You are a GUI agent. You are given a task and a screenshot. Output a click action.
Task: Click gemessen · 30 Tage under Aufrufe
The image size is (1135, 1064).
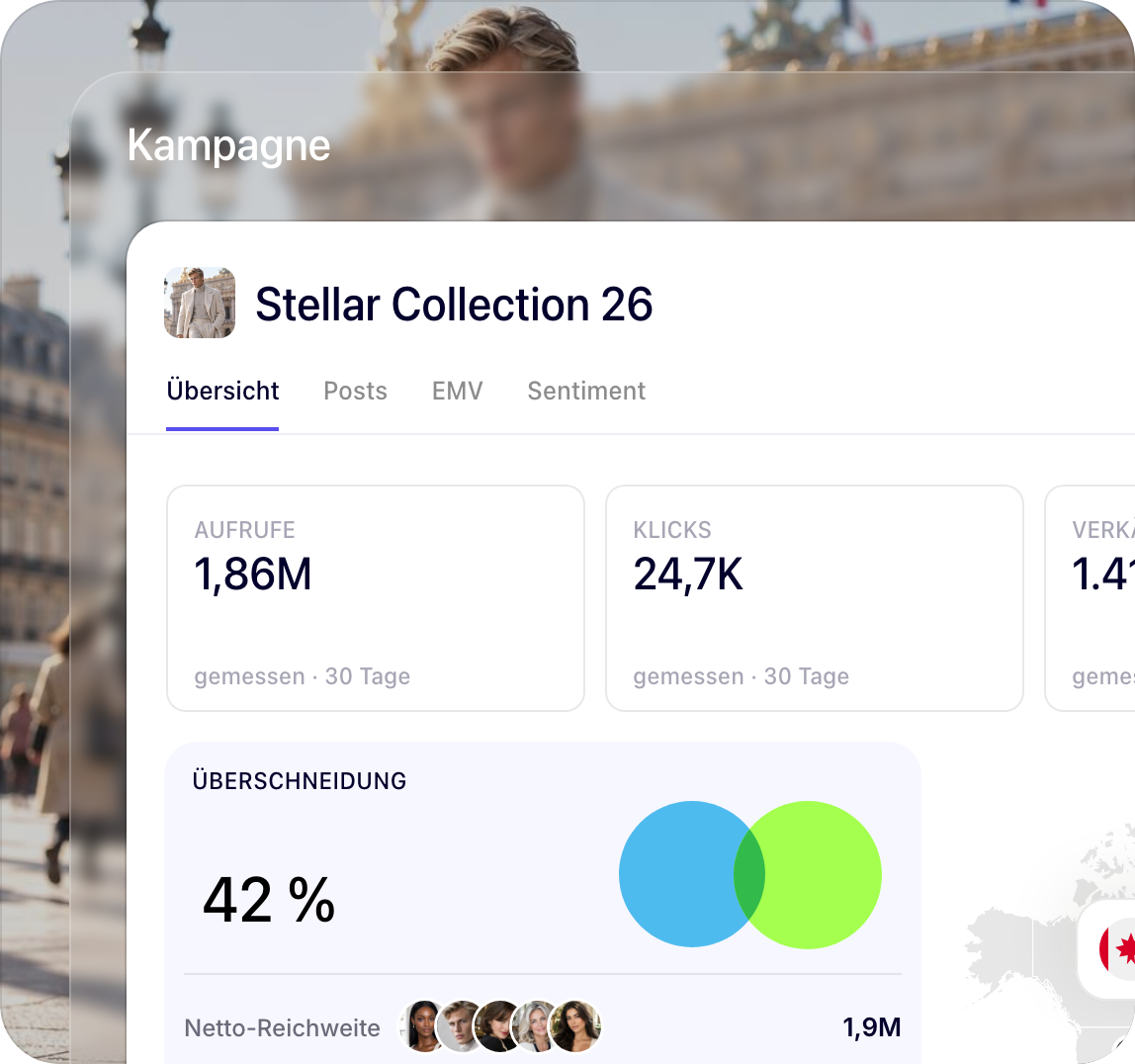[302, 676]
